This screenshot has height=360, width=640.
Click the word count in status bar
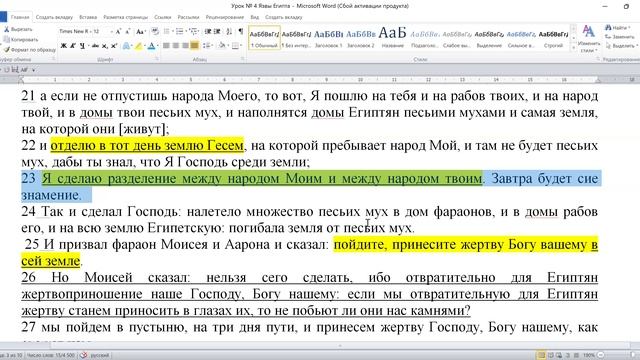coord(51,355)
